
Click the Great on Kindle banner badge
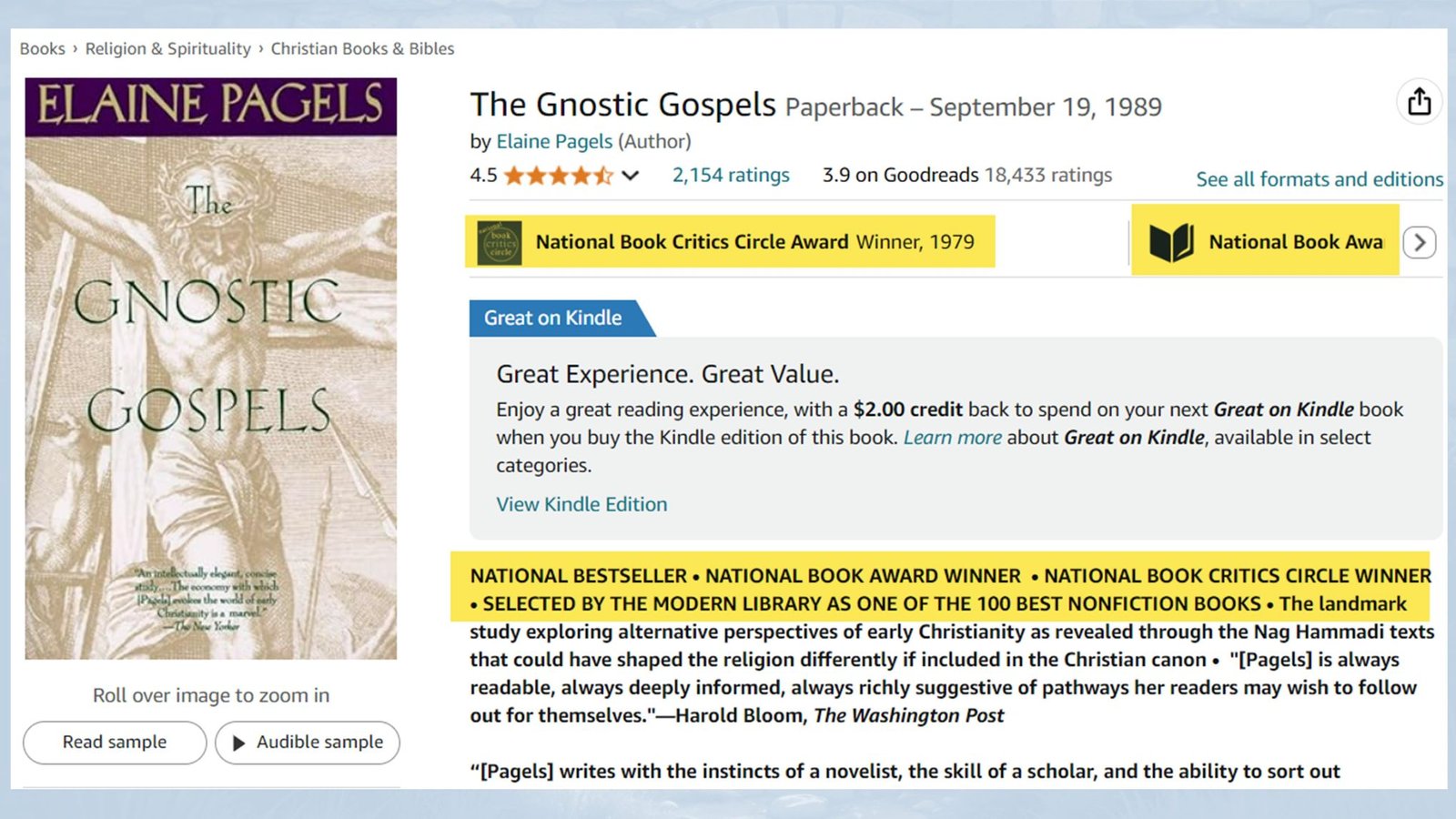point(550,318)
